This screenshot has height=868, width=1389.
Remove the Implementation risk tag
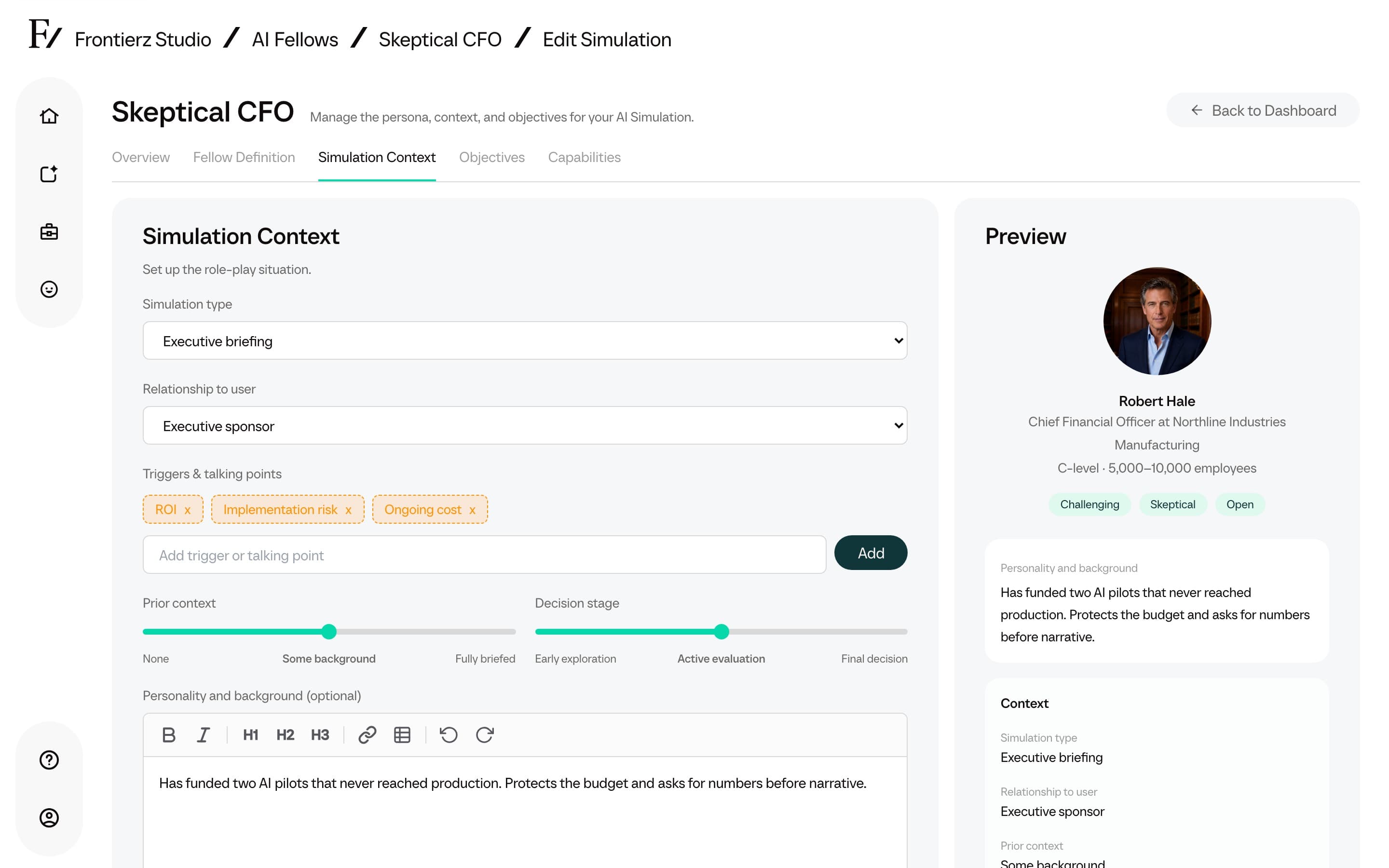click(348, 510)
